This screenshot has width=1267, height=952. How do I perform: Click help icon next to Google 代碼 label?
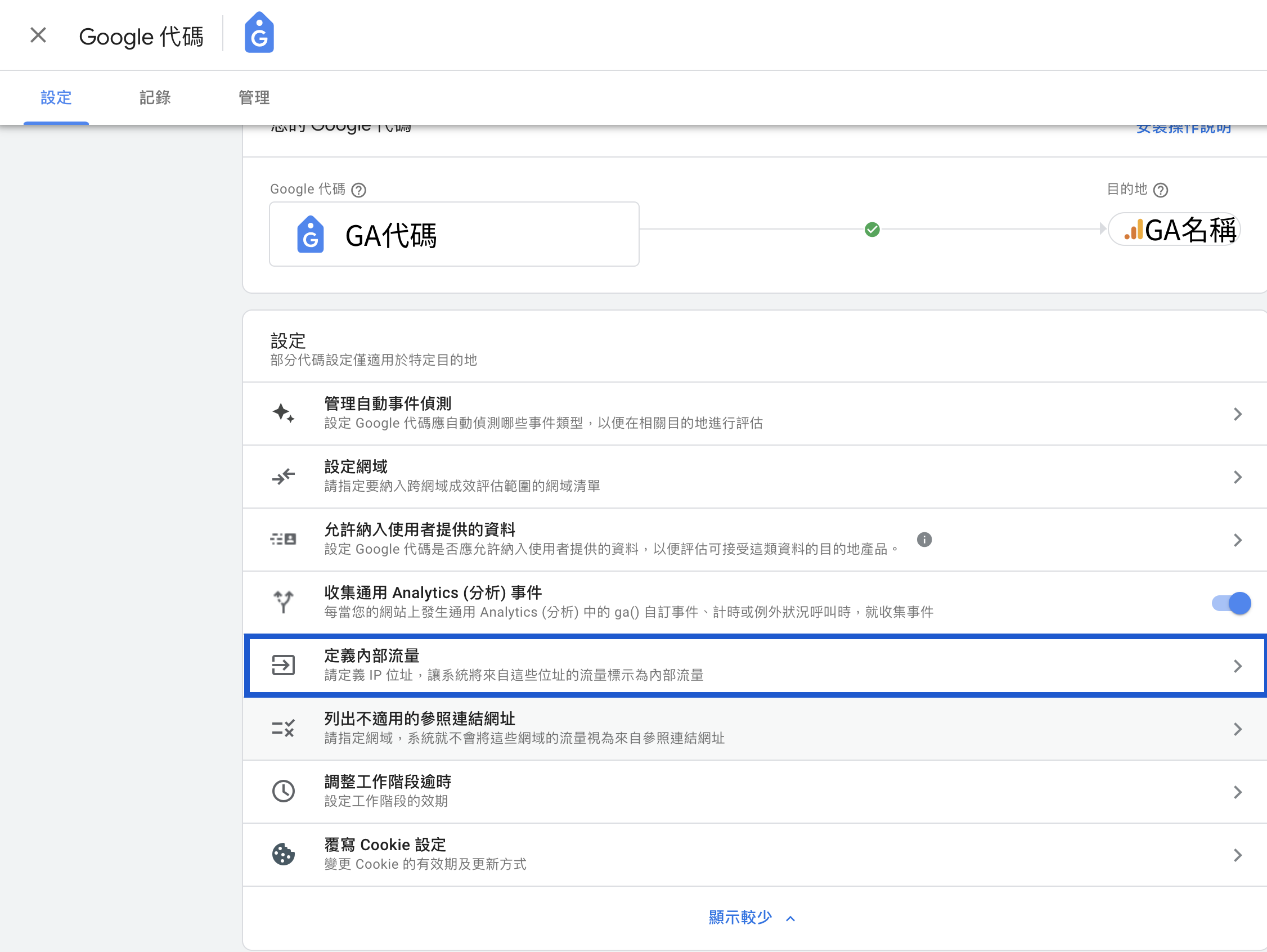358,190
